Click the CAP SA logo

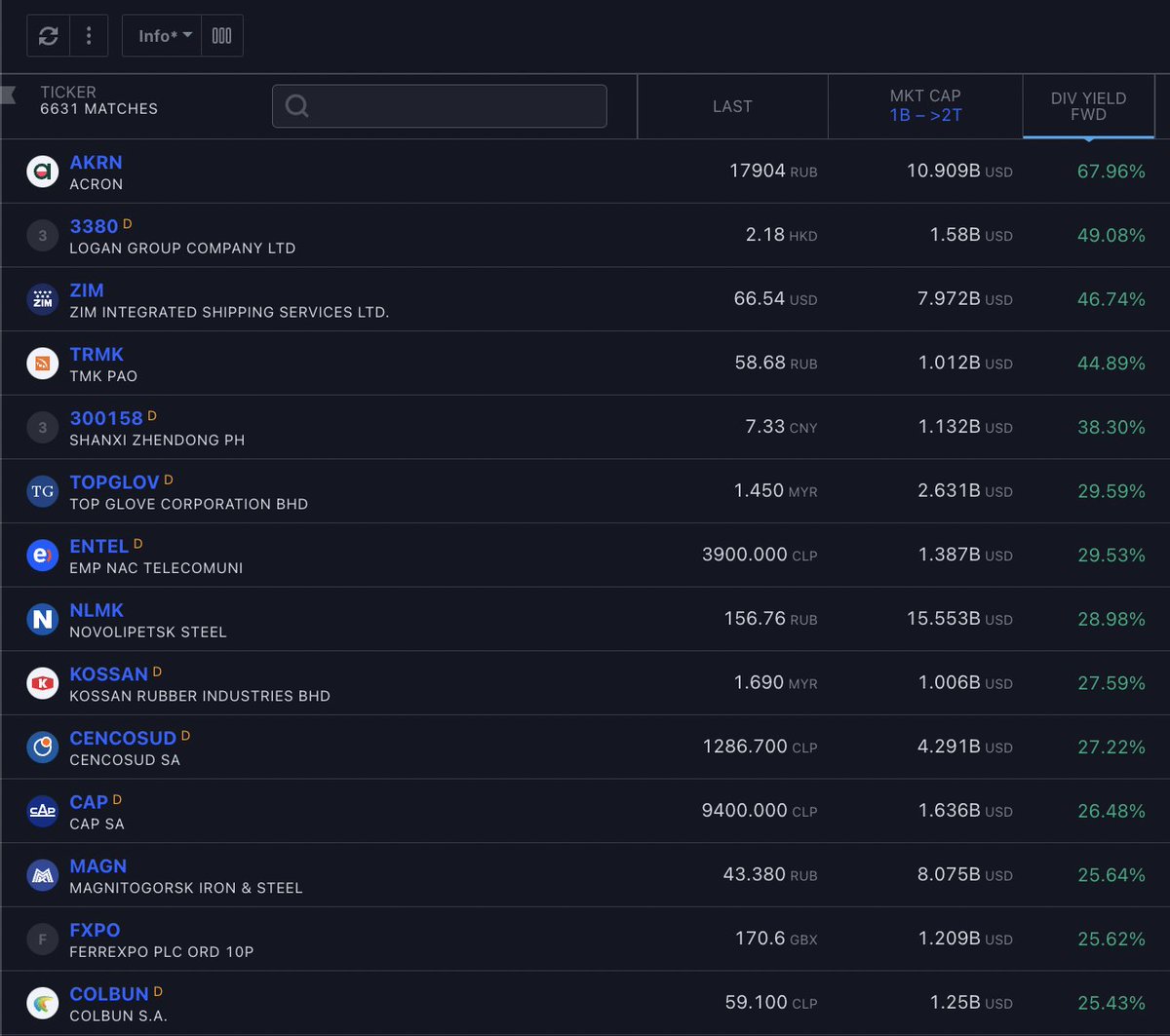(x=42, y=812)
